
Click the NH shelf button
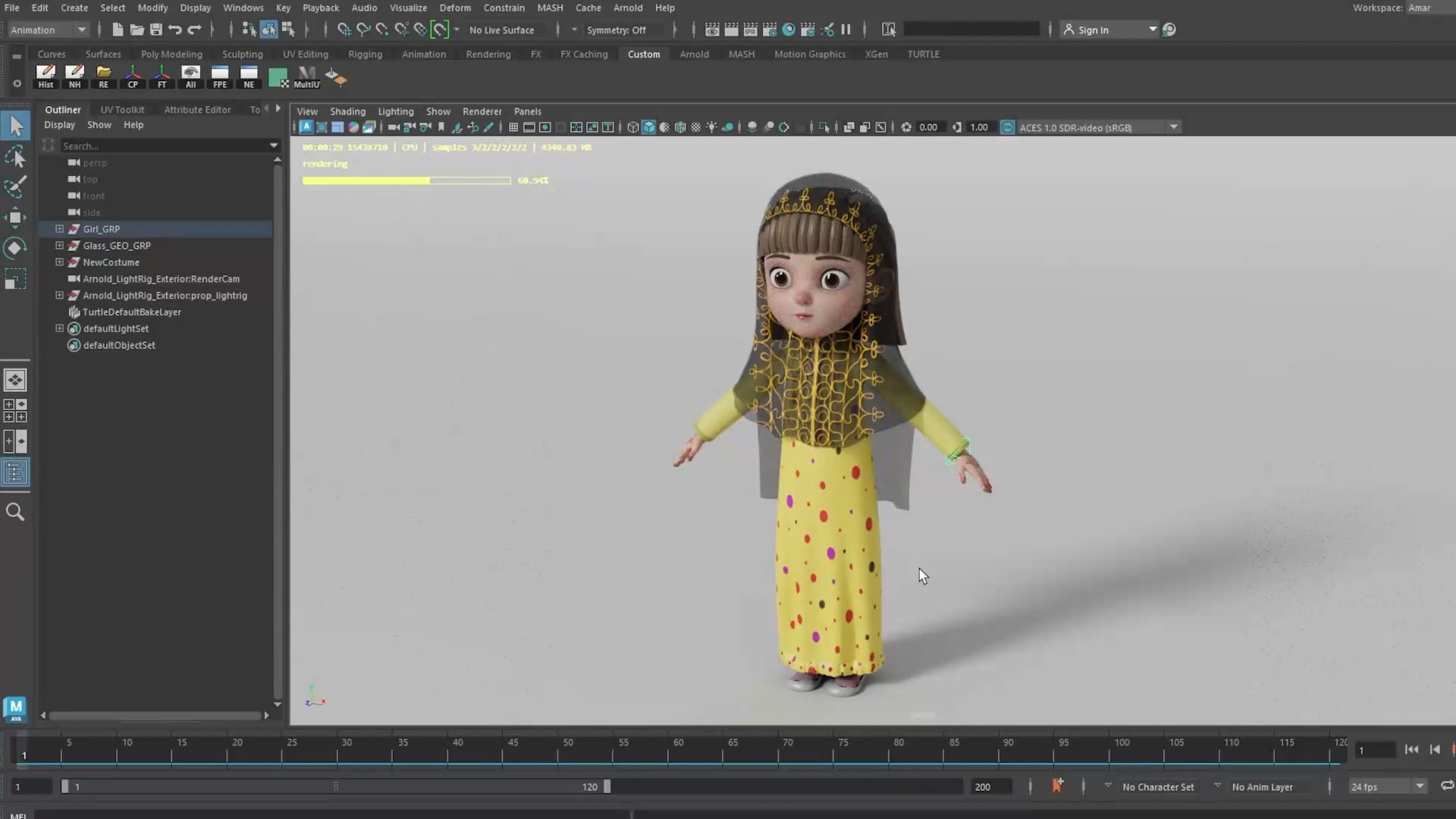click(74, 77)
